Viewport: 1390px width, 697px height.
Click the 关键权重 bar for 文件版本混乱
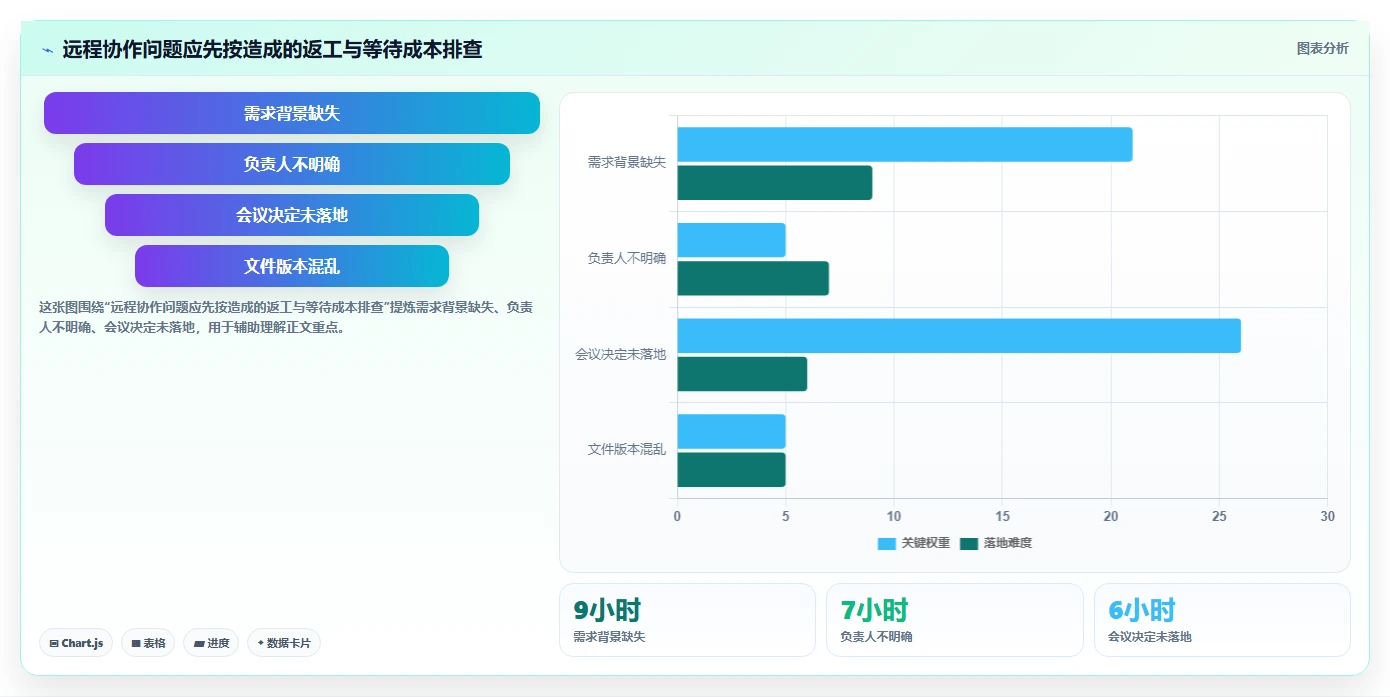(x=732, y=431)
